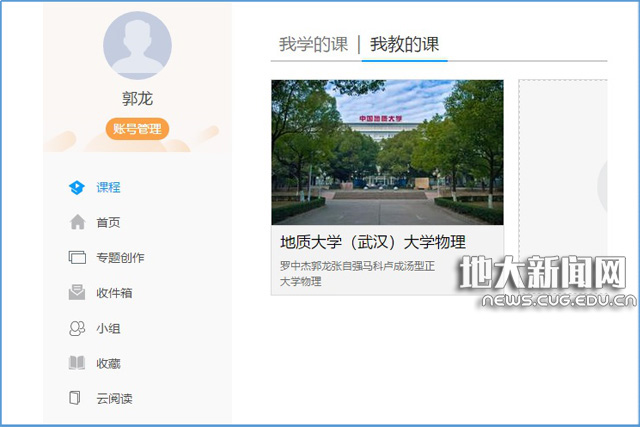Open 收件箱 in the sidebar
Viewport: 640px width, 427px height.
(114, 293)
